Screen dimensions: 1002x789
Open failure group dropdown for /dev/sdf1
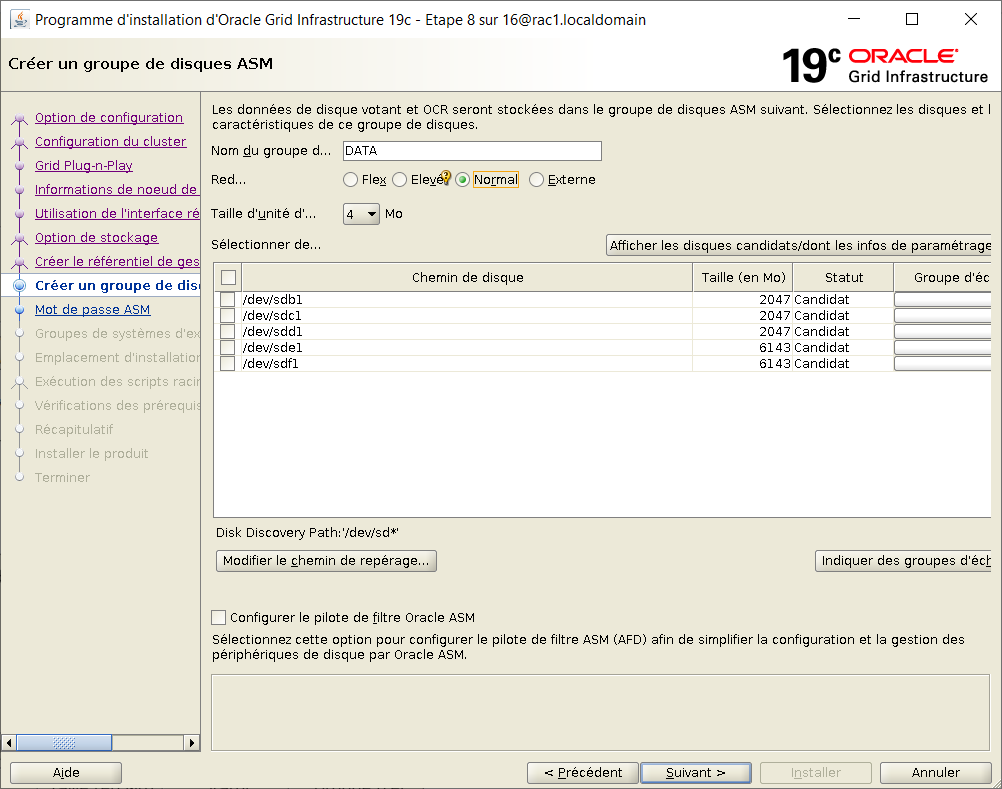click(943, 364)
